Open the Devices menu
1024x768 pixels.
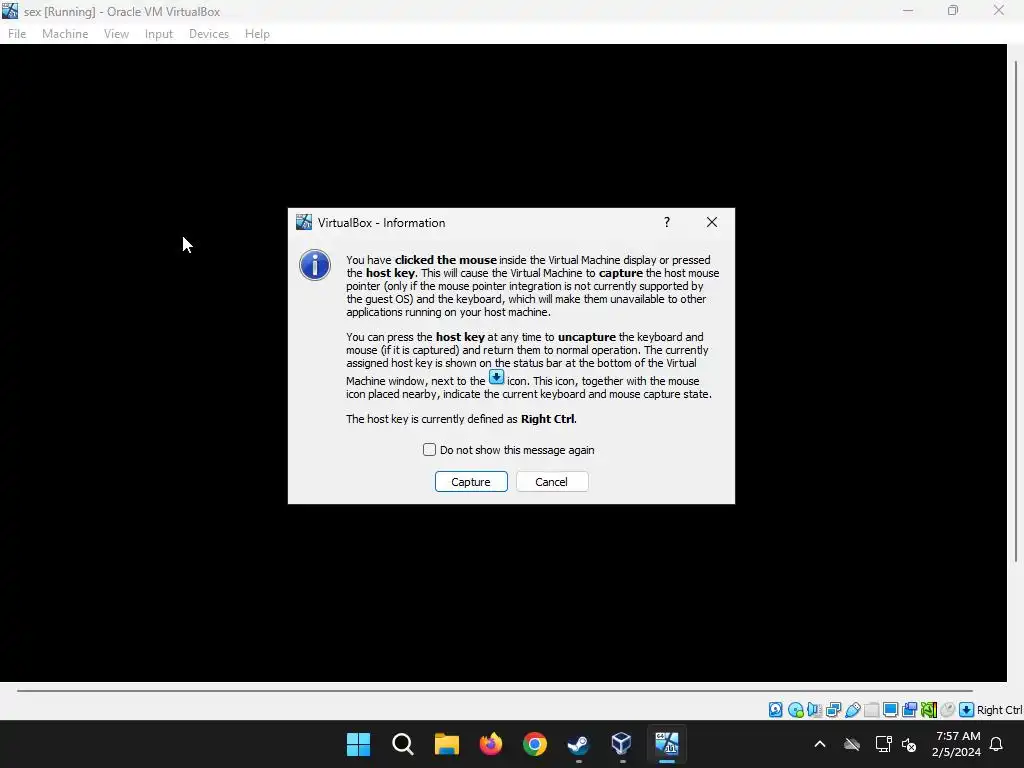click(209, 34)
